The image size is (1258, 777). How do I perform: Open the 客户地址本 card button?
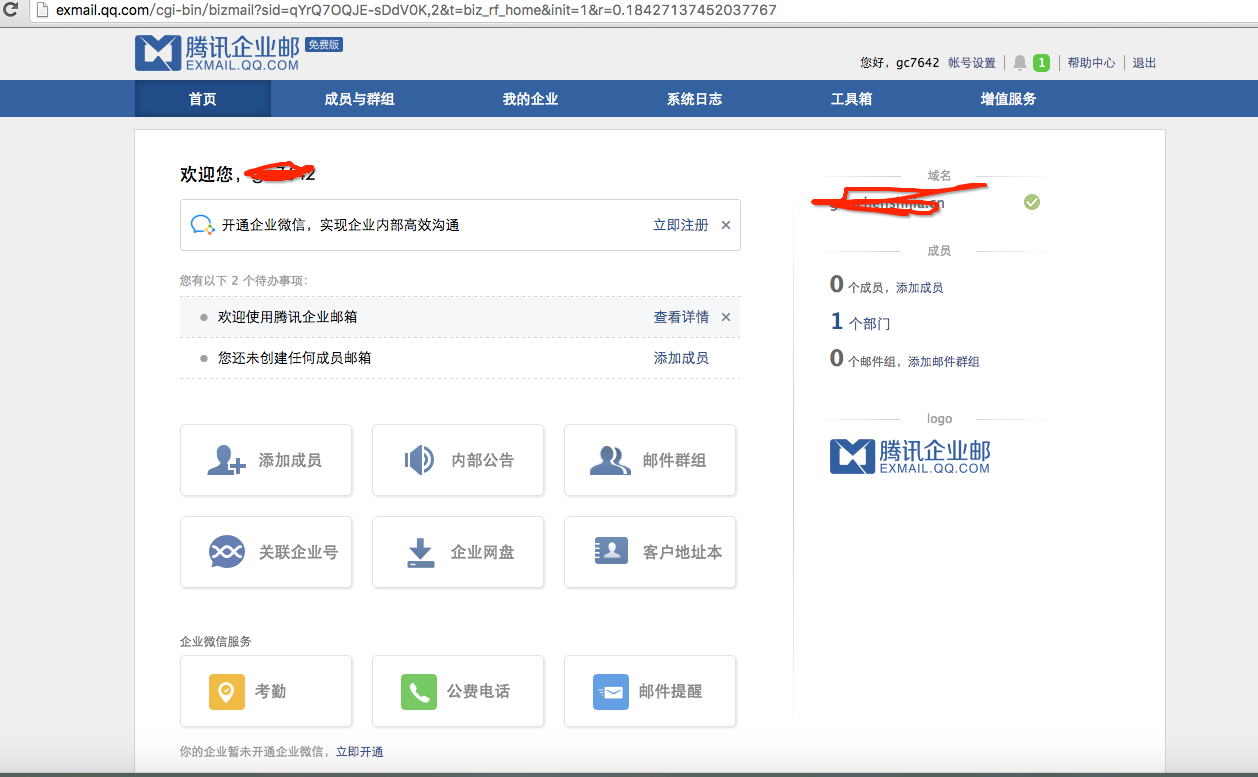[650, 552]
